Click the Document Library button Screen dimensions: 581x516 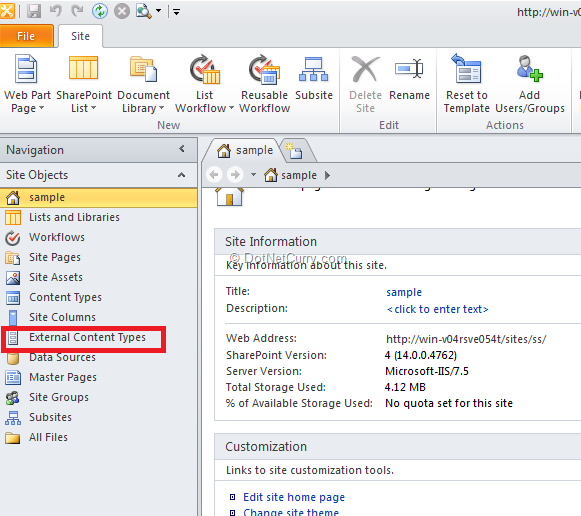[143, 84]
